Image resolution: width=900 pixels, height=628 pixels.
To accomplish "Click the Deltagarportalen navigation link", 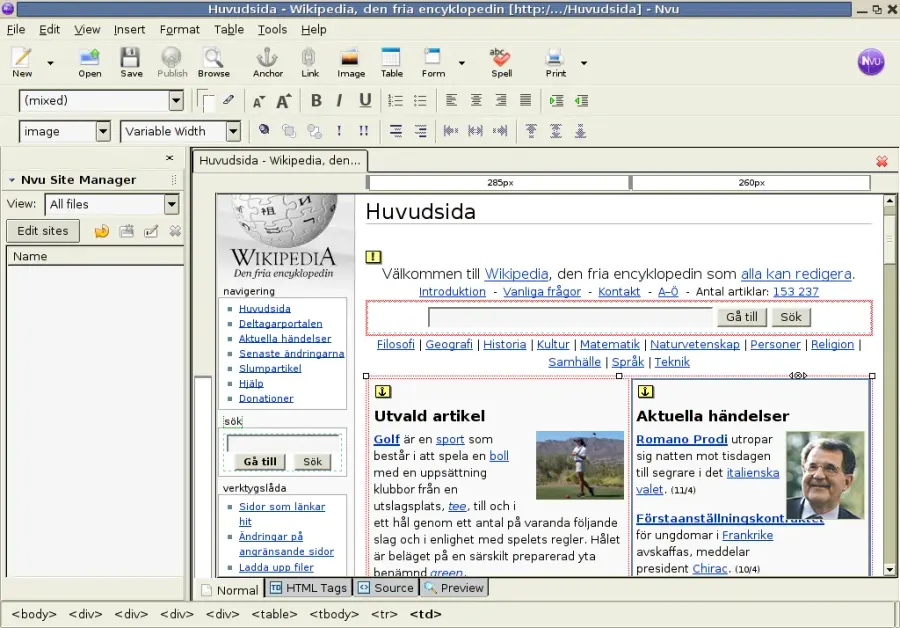I will pyautogui.click(x=281, y=324).
